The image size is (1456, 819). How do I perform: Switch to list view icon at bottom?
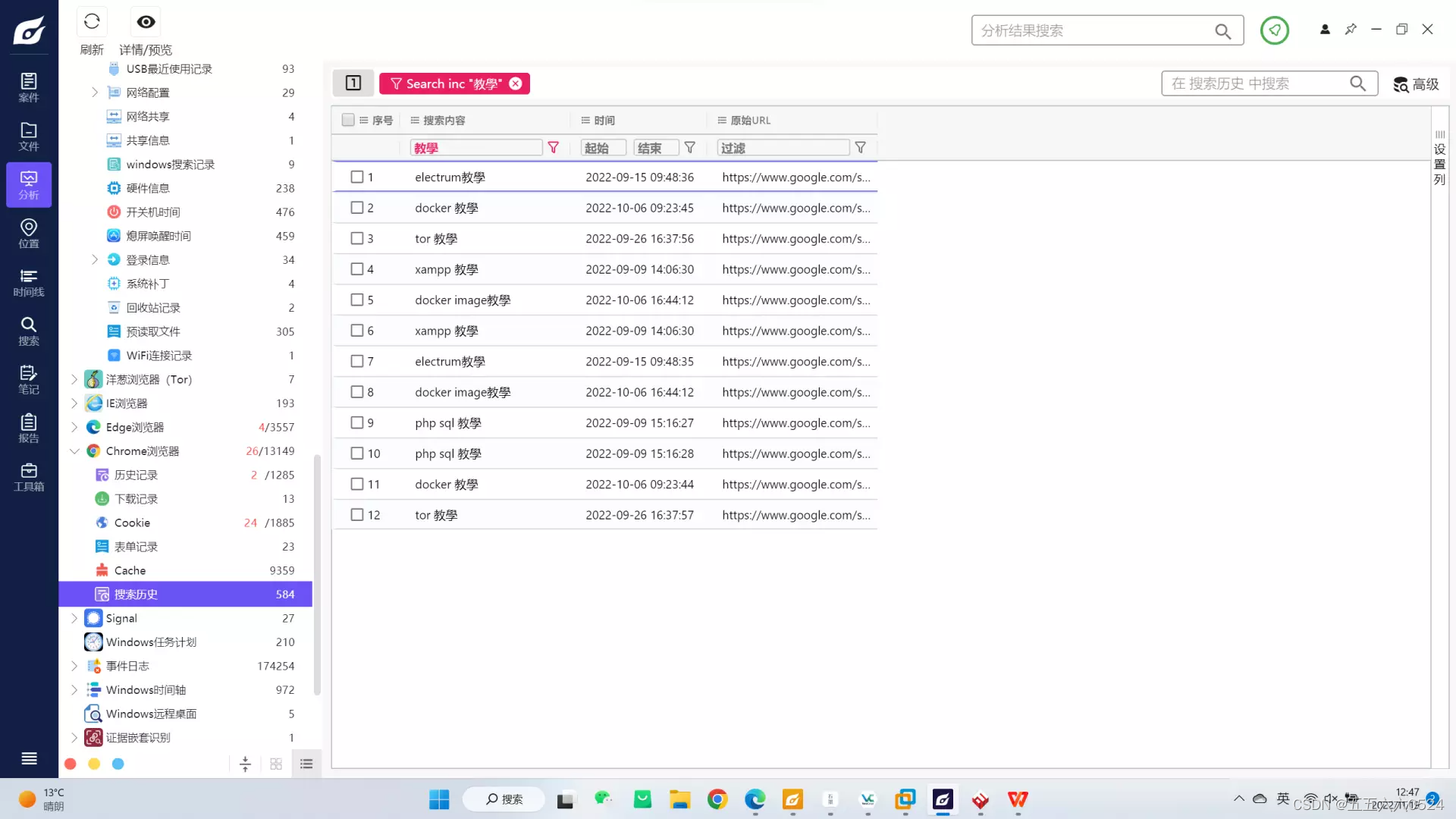tap(306, 764)
